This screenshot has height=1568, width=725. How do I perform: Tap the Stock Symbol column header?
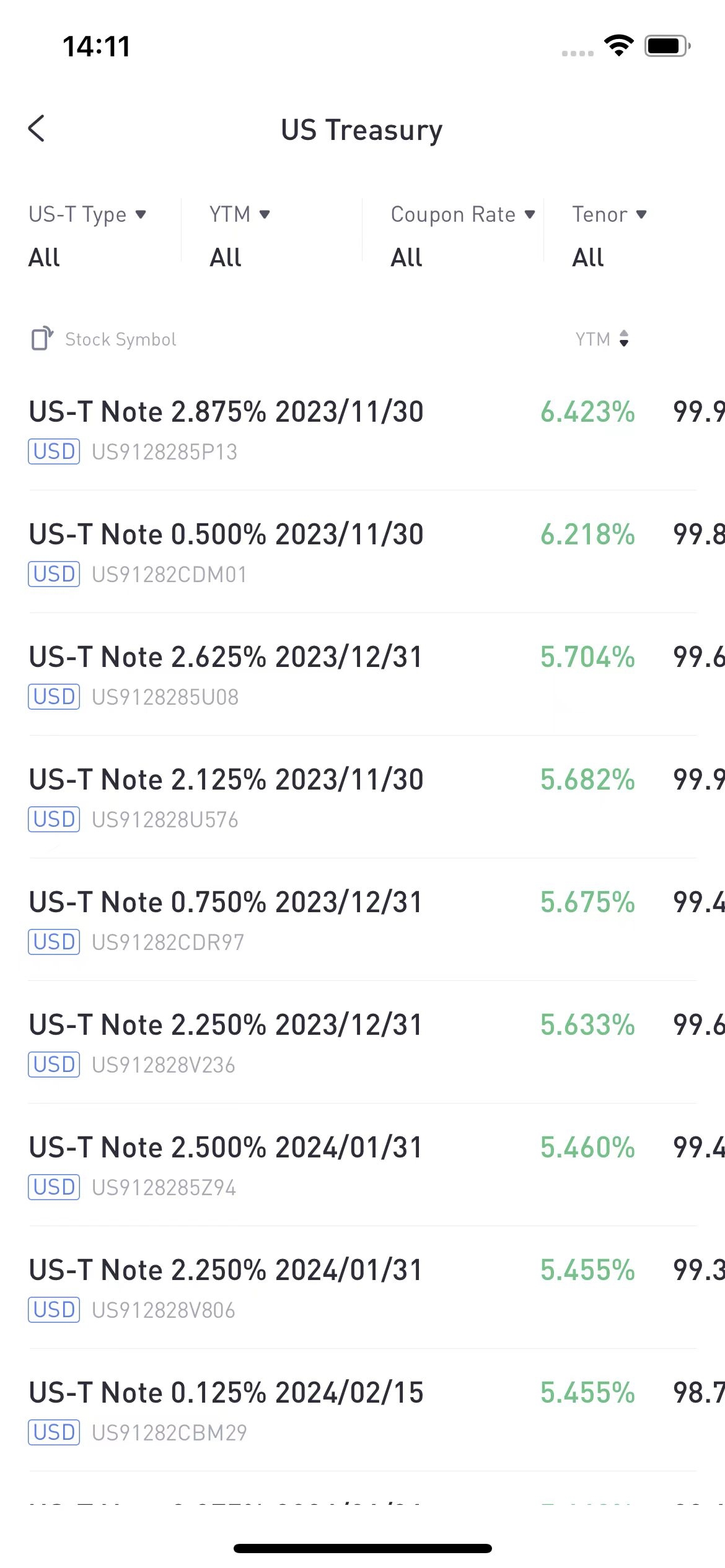[121, 339]
